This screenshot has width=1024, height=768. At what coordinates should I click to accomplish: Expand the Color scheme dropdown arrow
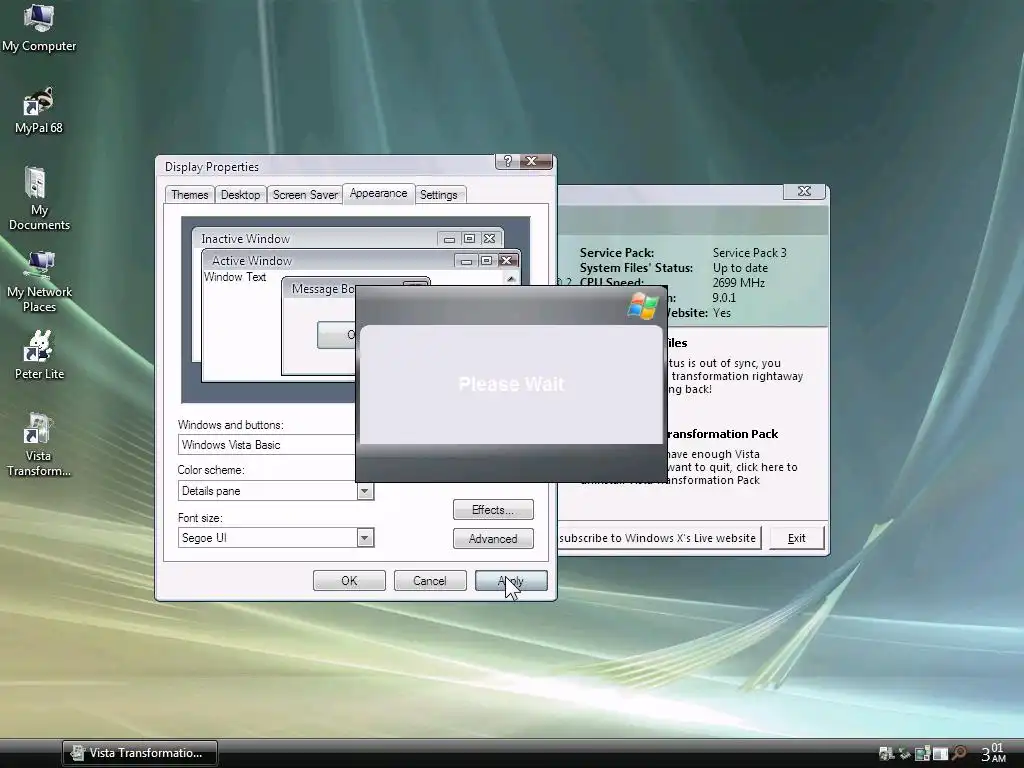[365, 491]
